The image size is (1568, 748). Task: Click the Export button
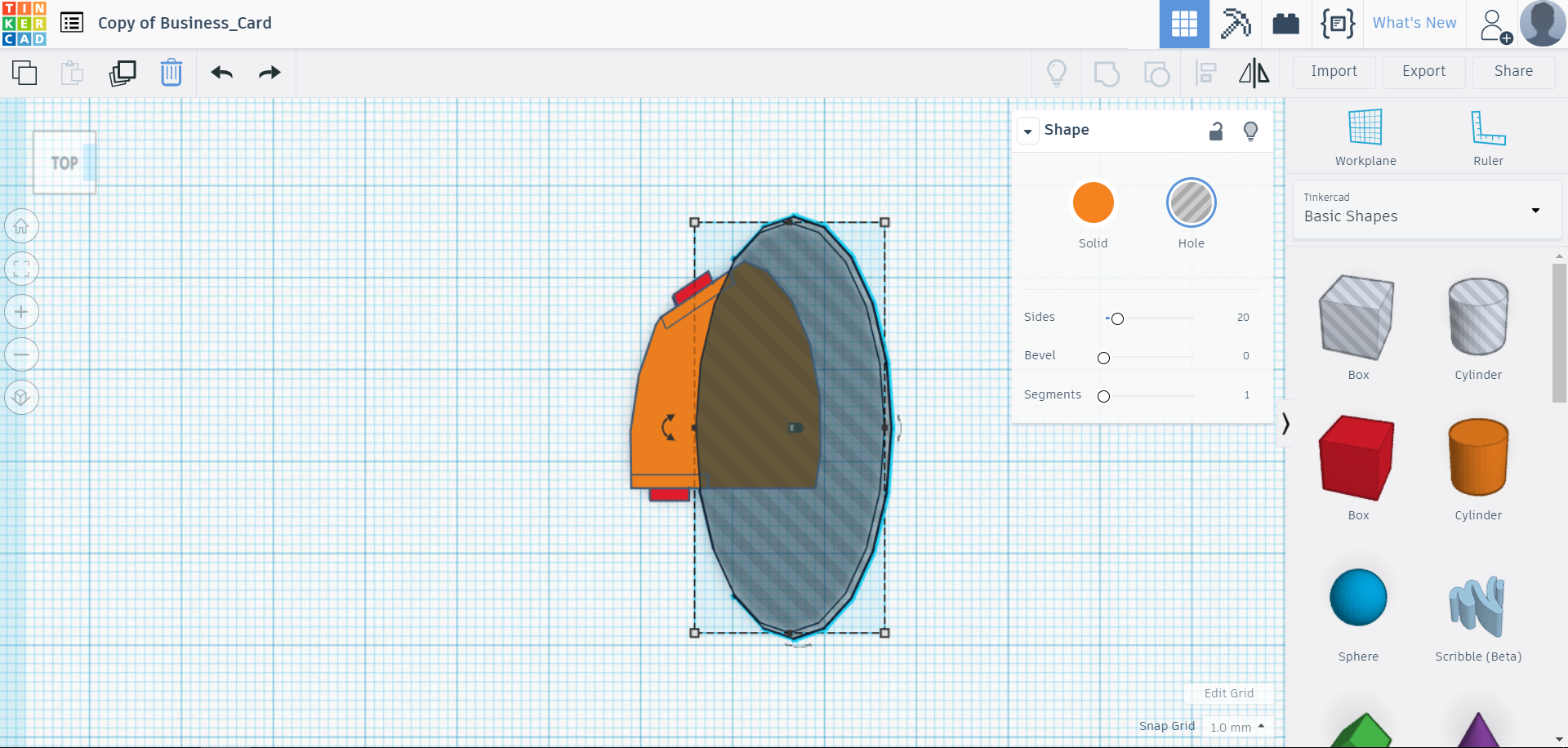tap(1423, 72)
